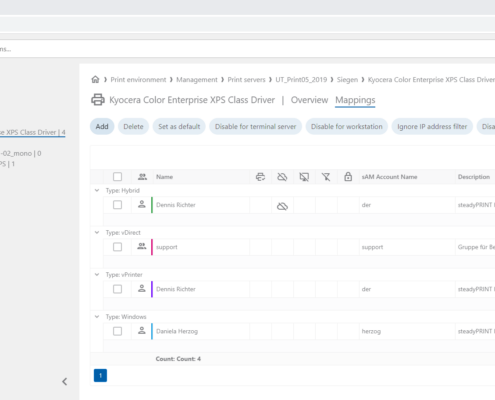Sort by the default printer column icon

(260, 177)
